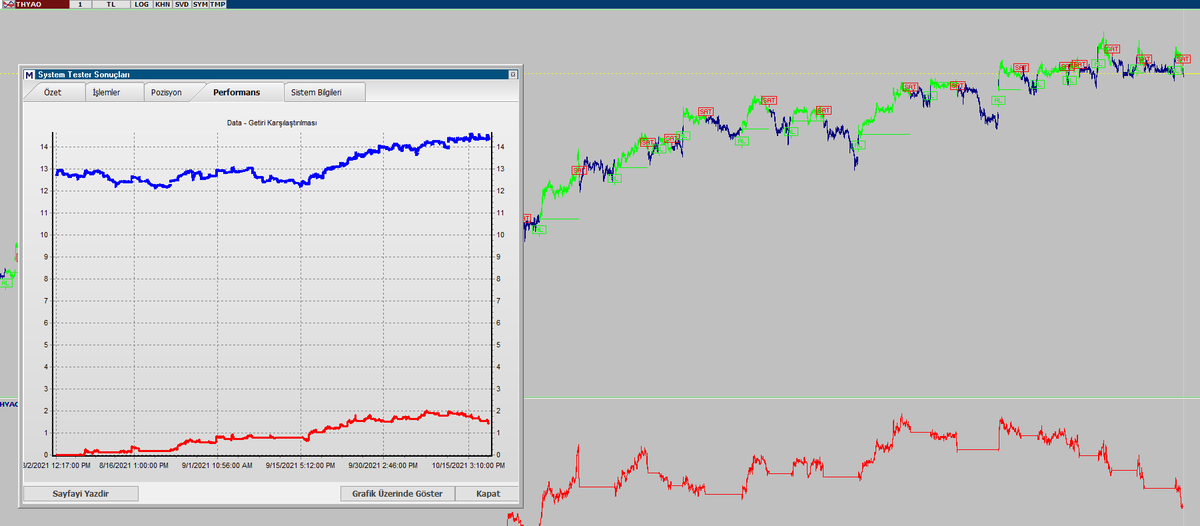Toggle the SVD option
This screenshot has width=1200, height=526.
coord(181,5)
